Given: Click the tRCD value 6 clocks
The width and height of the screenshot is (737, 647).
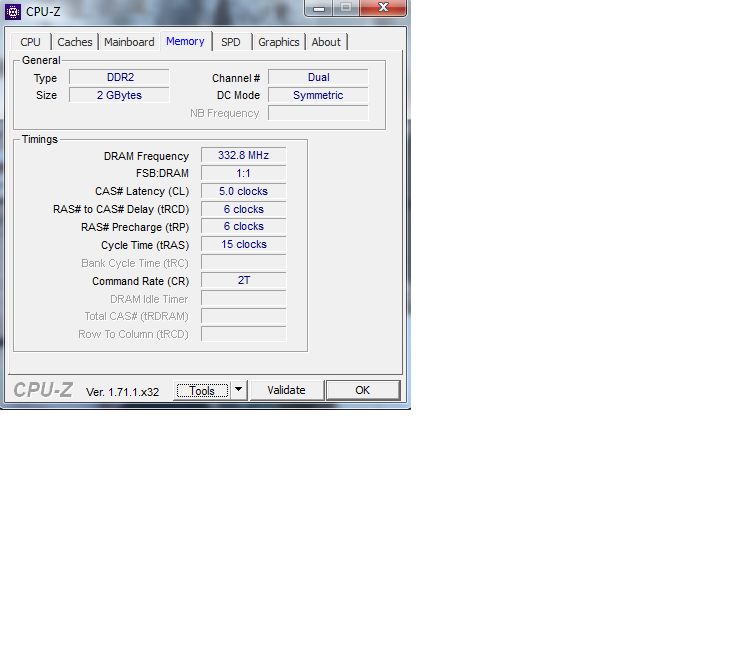Looking at the screenshot, I should (x=243, y=209).
